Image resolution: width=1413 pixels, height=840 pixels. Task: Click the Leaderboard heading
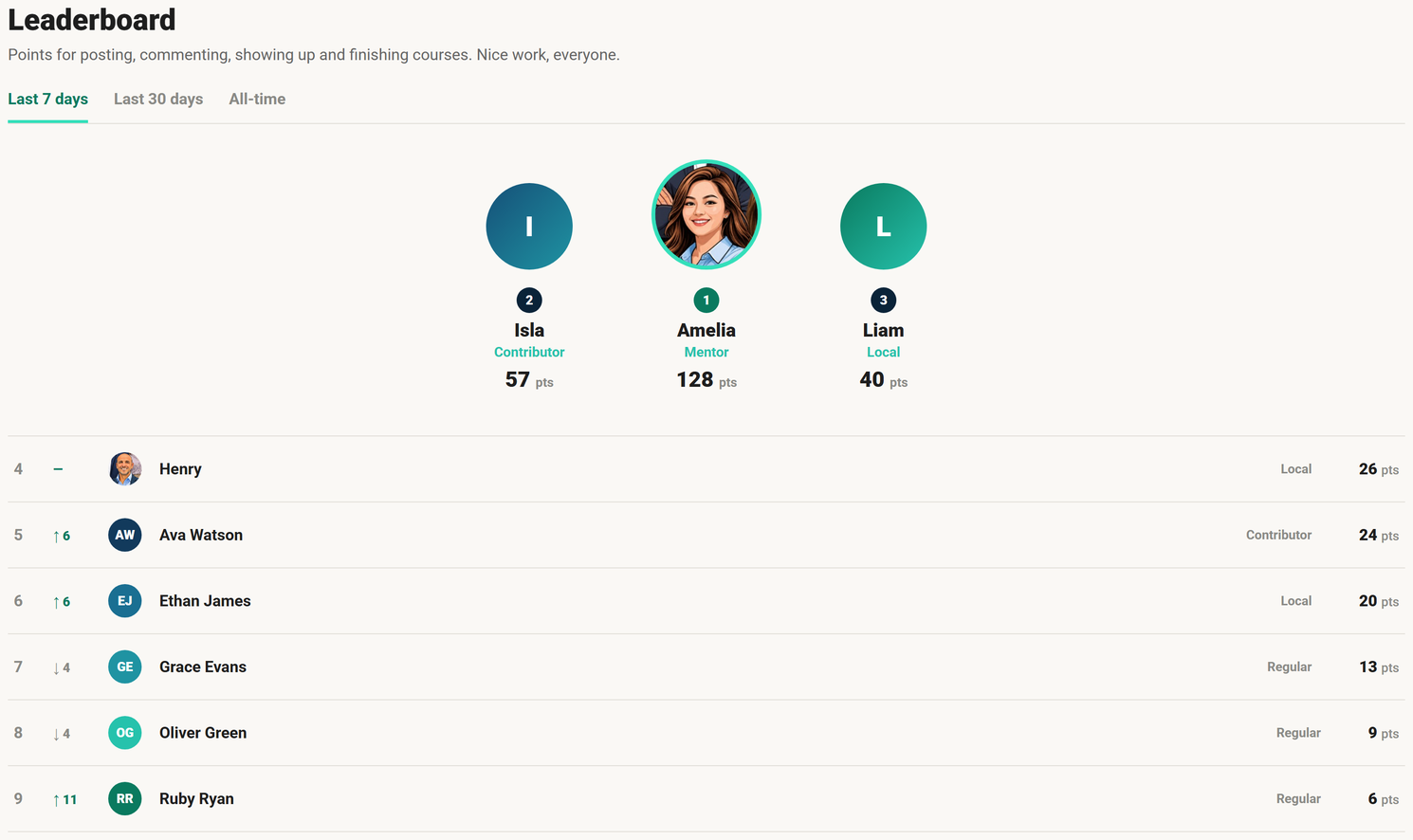tap(92, 20)
